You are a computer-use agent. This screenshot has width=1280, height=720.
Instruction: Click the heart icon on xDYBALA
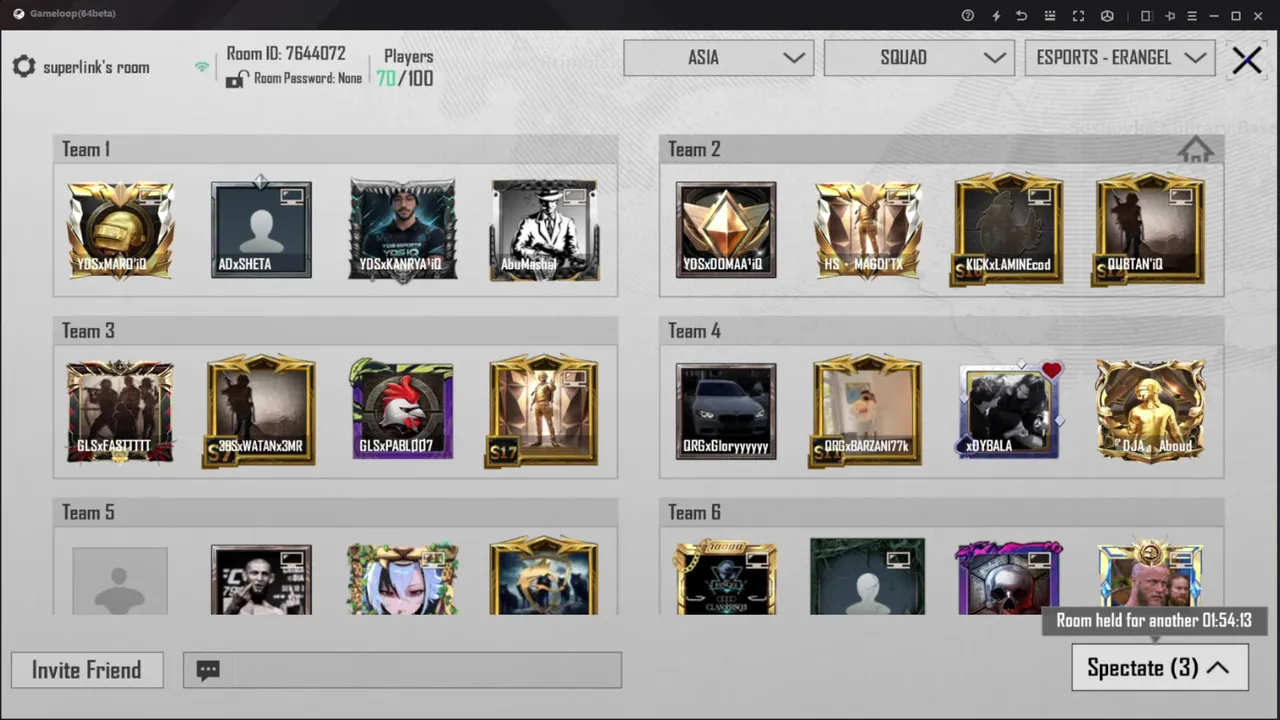tap(1051, 371)
